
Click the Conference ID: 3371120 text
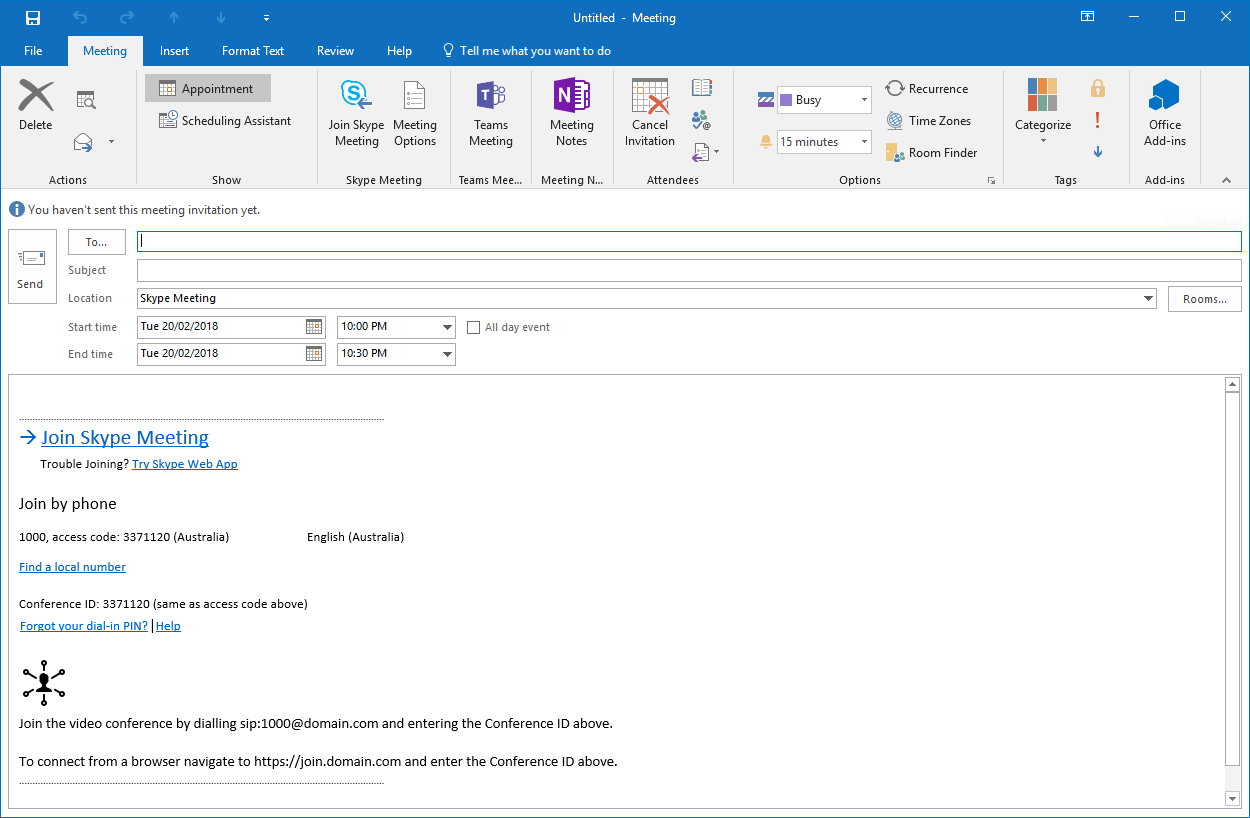click(x=84, y=604)
